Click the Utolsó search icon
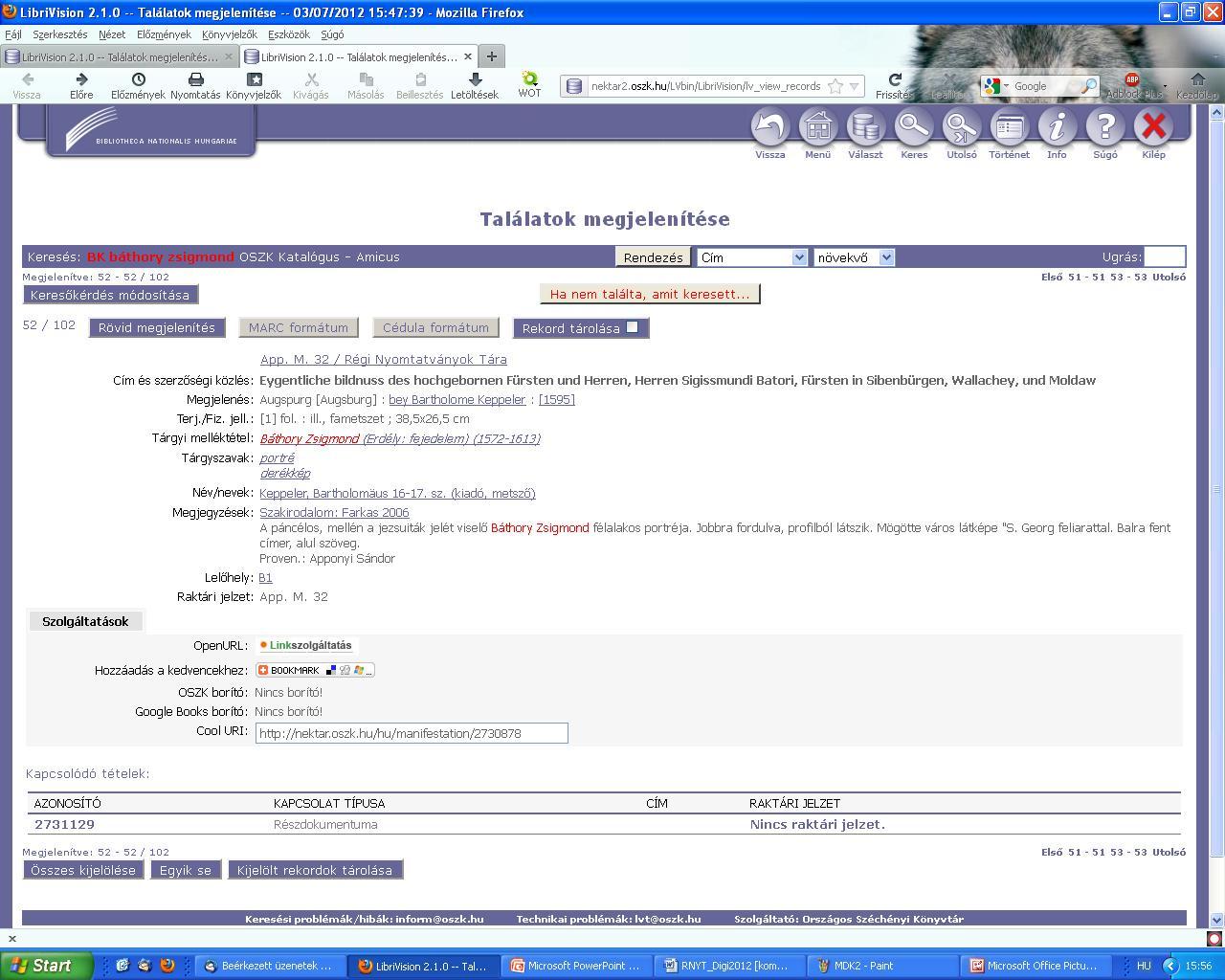Viewport: 1225px width, 980px height. (x=962, y=127)
